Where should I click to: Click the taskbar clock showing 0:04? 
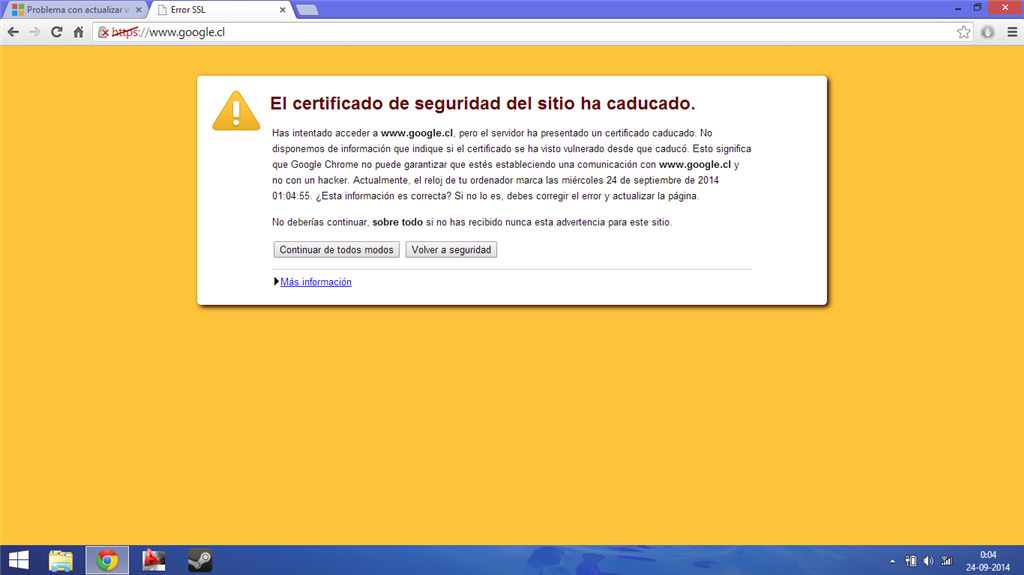[988, 561]
